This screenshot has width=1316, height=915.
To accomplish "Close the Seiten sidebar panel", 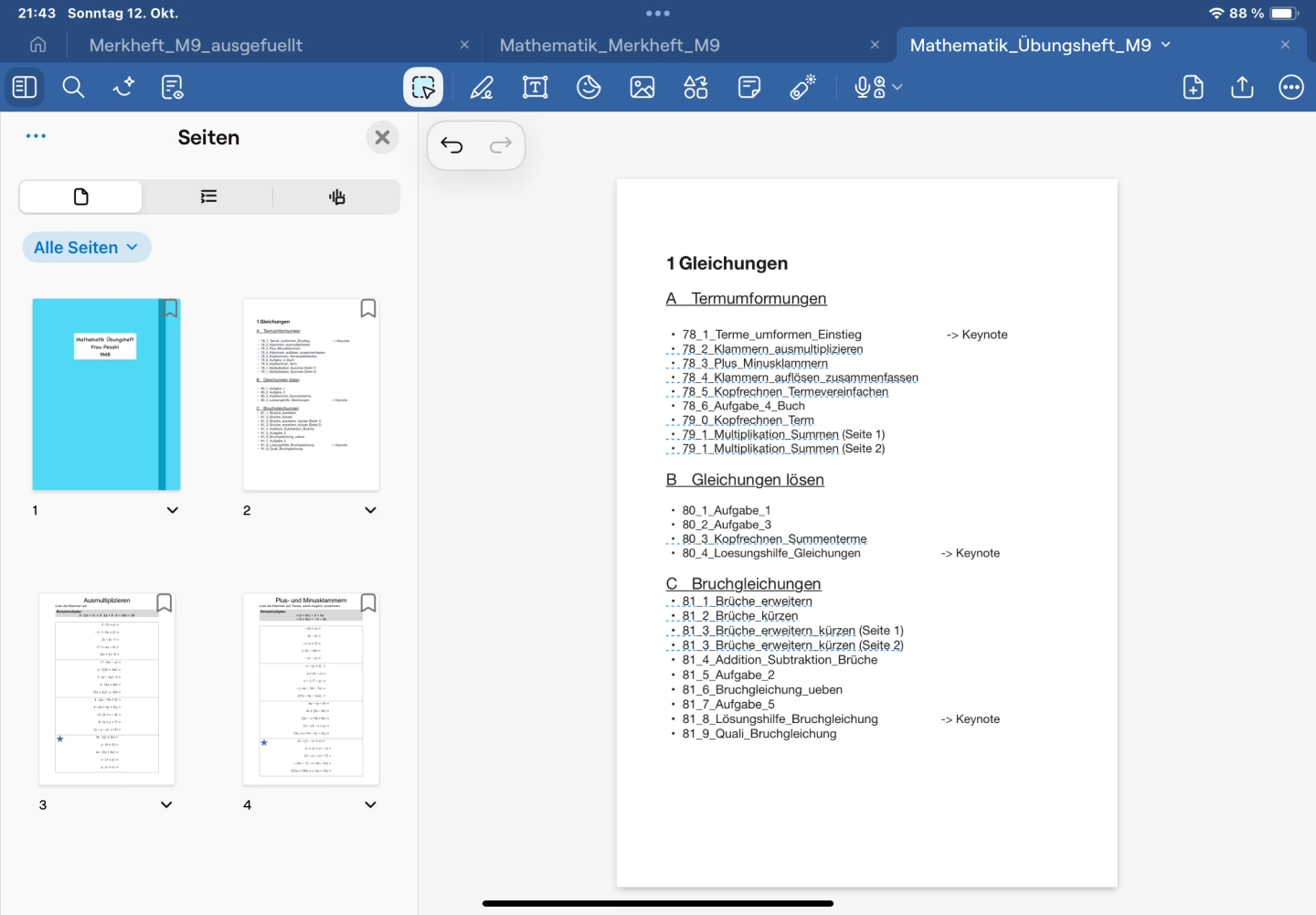I will click(382, 137).
